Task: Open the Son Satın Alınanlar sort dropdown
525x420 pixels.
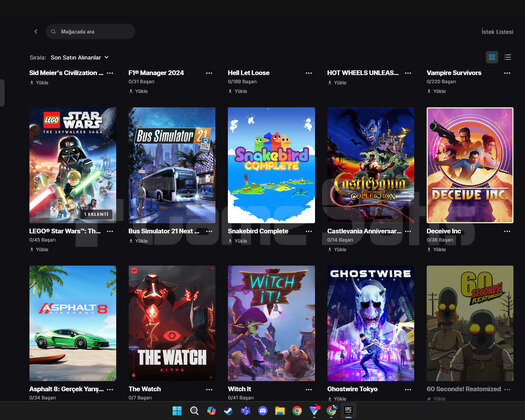Action: (80, 58)
